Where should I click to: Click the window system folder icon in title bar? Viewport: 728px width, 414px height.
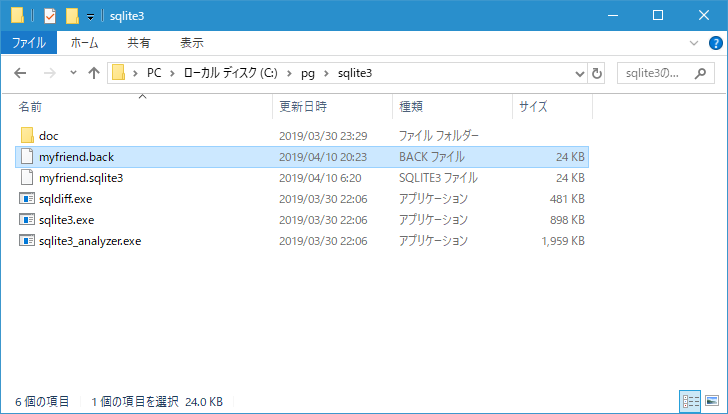click(x=18, y=15)
